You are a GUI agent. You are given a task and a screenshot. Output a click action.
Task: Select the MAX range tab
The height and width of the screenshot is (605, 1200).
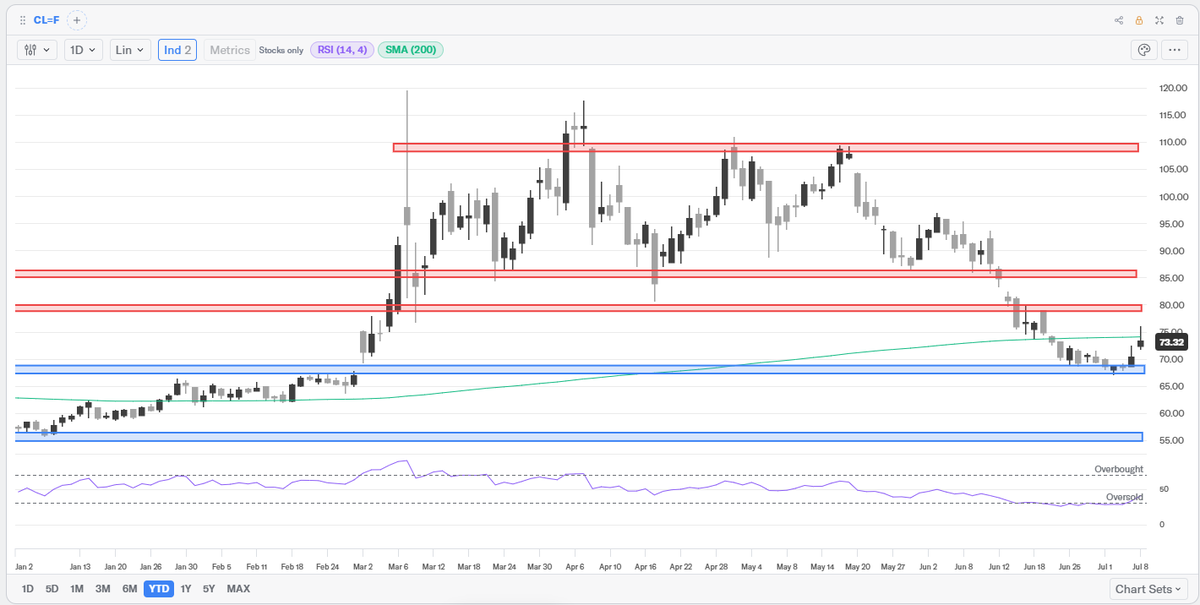(238, 589)
